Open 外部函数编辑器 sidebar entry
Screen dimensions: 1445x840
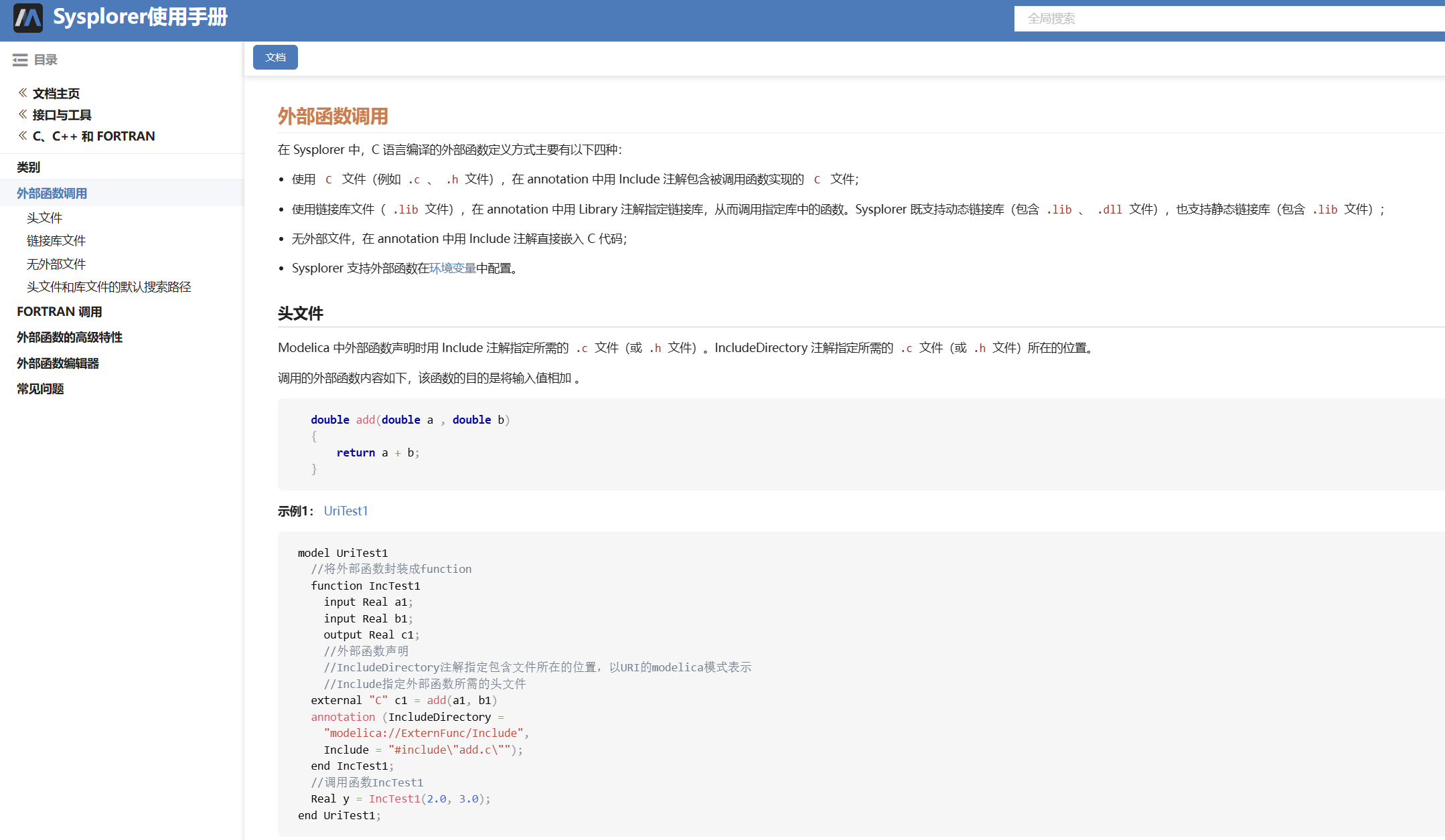58,363
